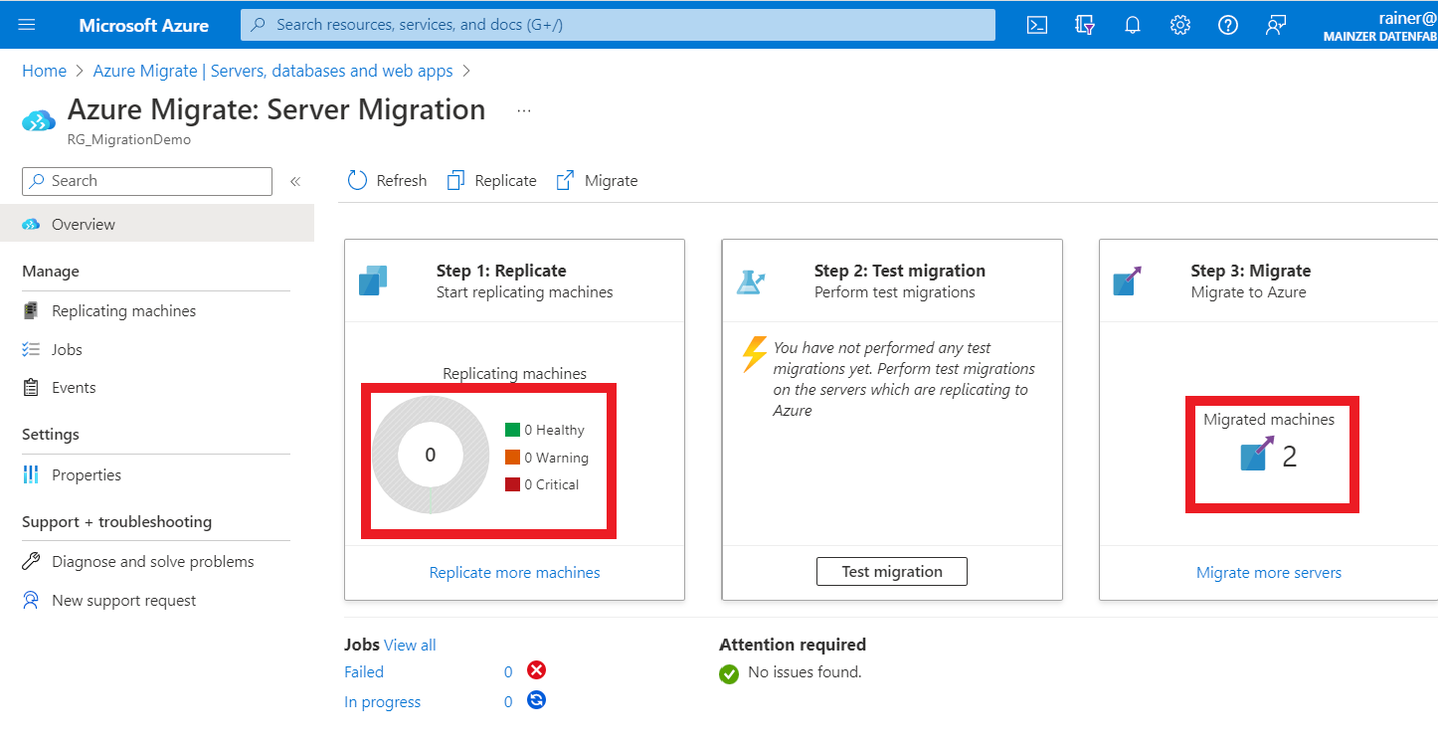Click the In progress jobs link
1438x746 pixels.
(x=382, y=702)
